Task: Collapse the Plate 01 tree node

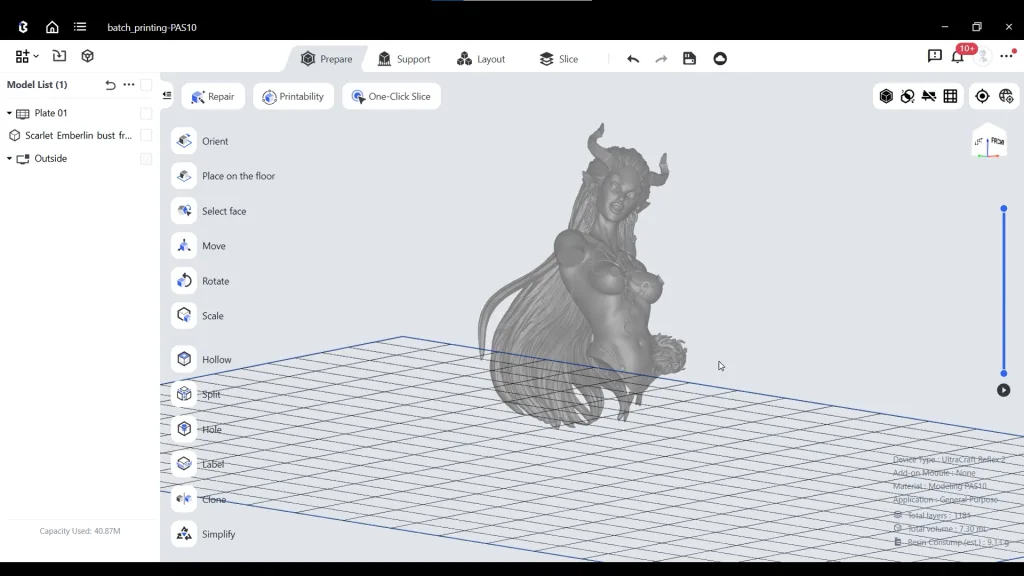Action: 9,114
